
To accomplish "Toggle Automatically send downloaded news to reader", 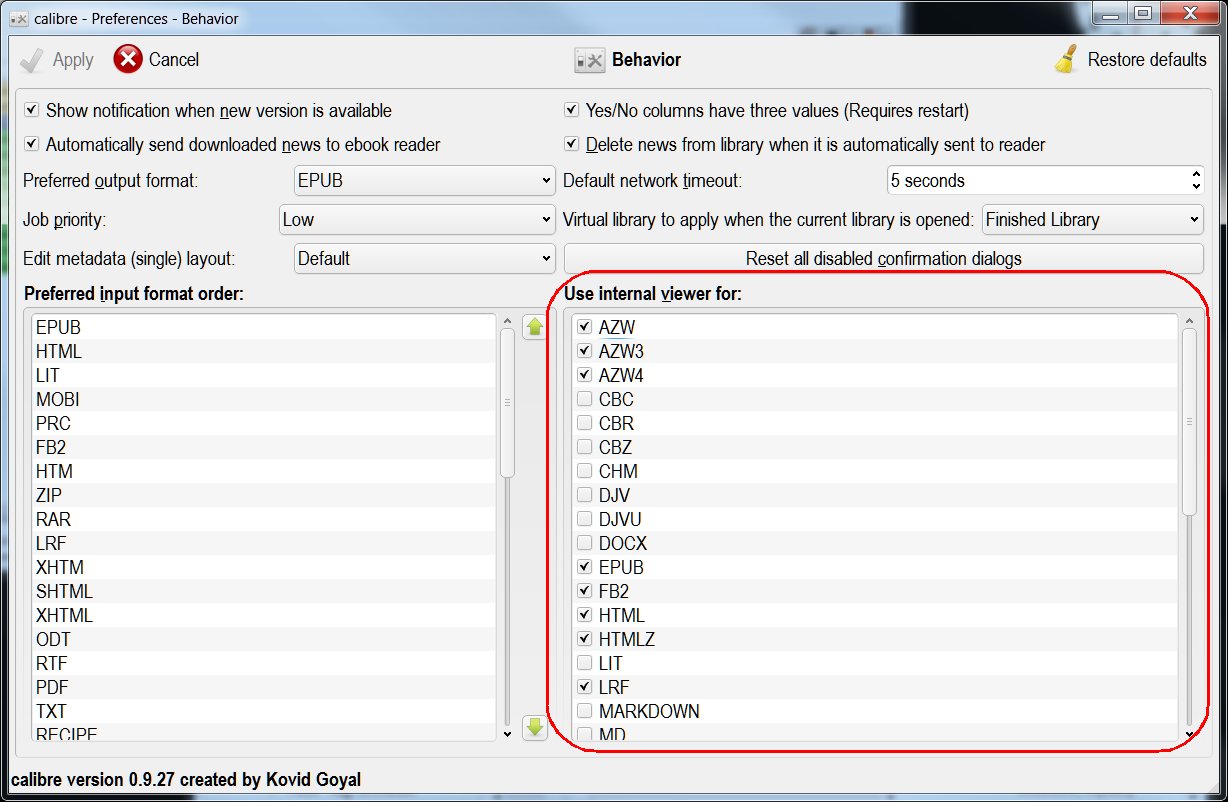I will pyautogui.click(x=32, y=144).
